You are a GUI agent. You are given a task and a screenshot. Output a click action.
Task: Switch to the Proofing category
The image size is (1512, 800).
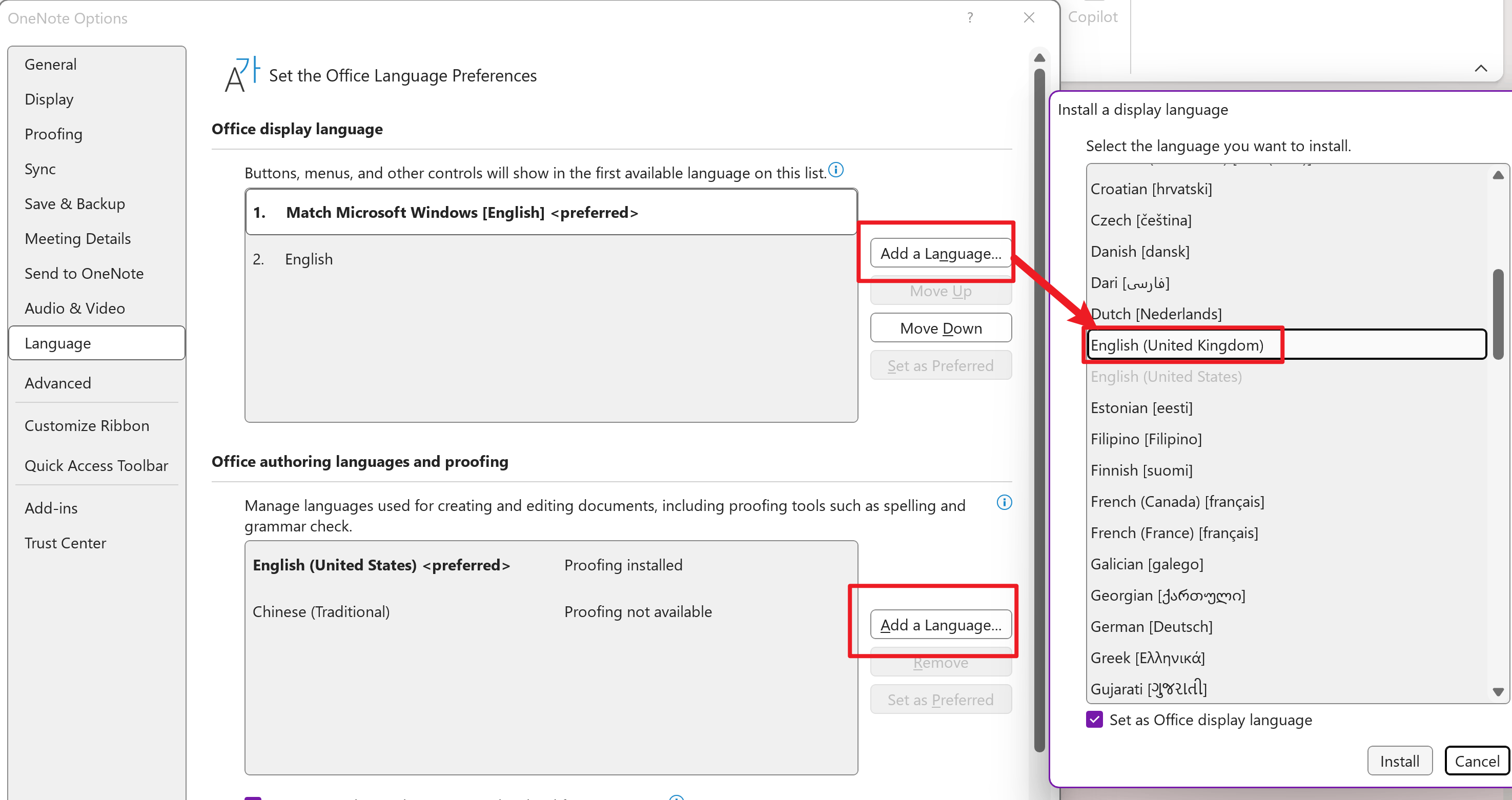point(97,134)
